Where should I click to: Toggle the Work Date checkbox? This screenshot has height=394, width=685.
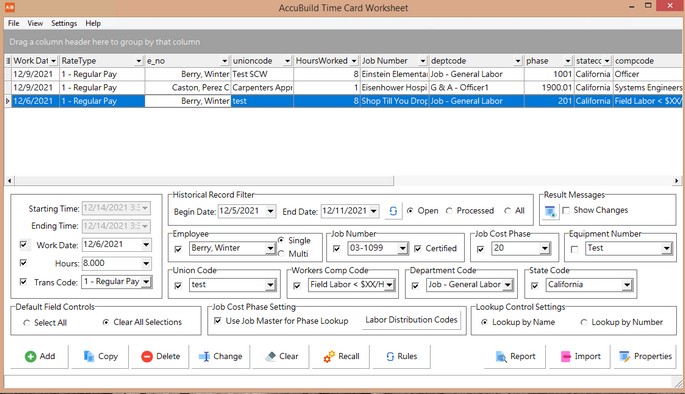coord(24,245)
